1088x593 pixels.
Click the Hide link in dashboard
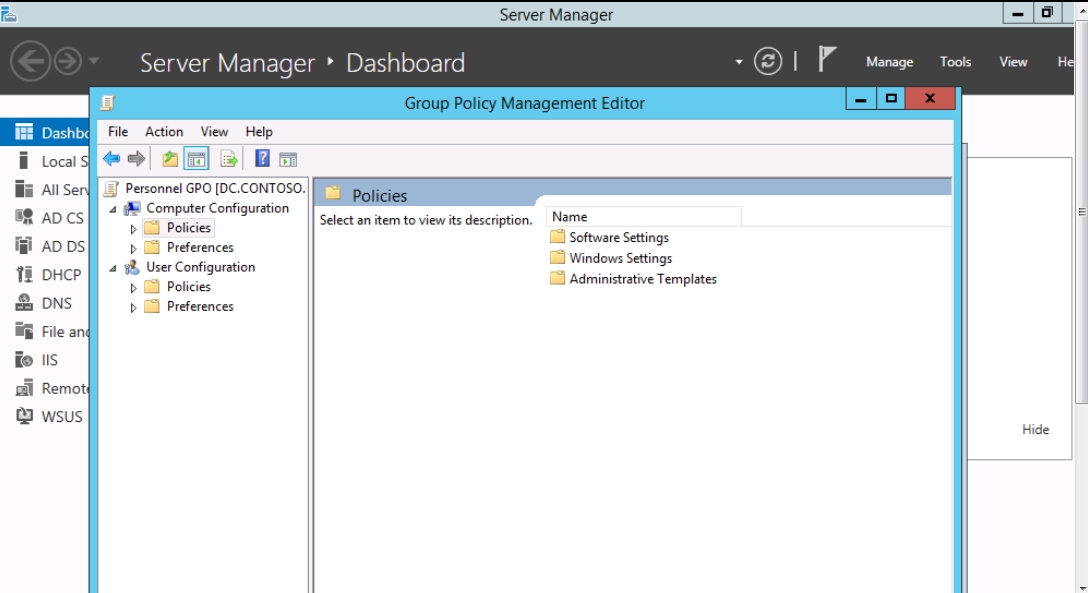[1035, 429]
